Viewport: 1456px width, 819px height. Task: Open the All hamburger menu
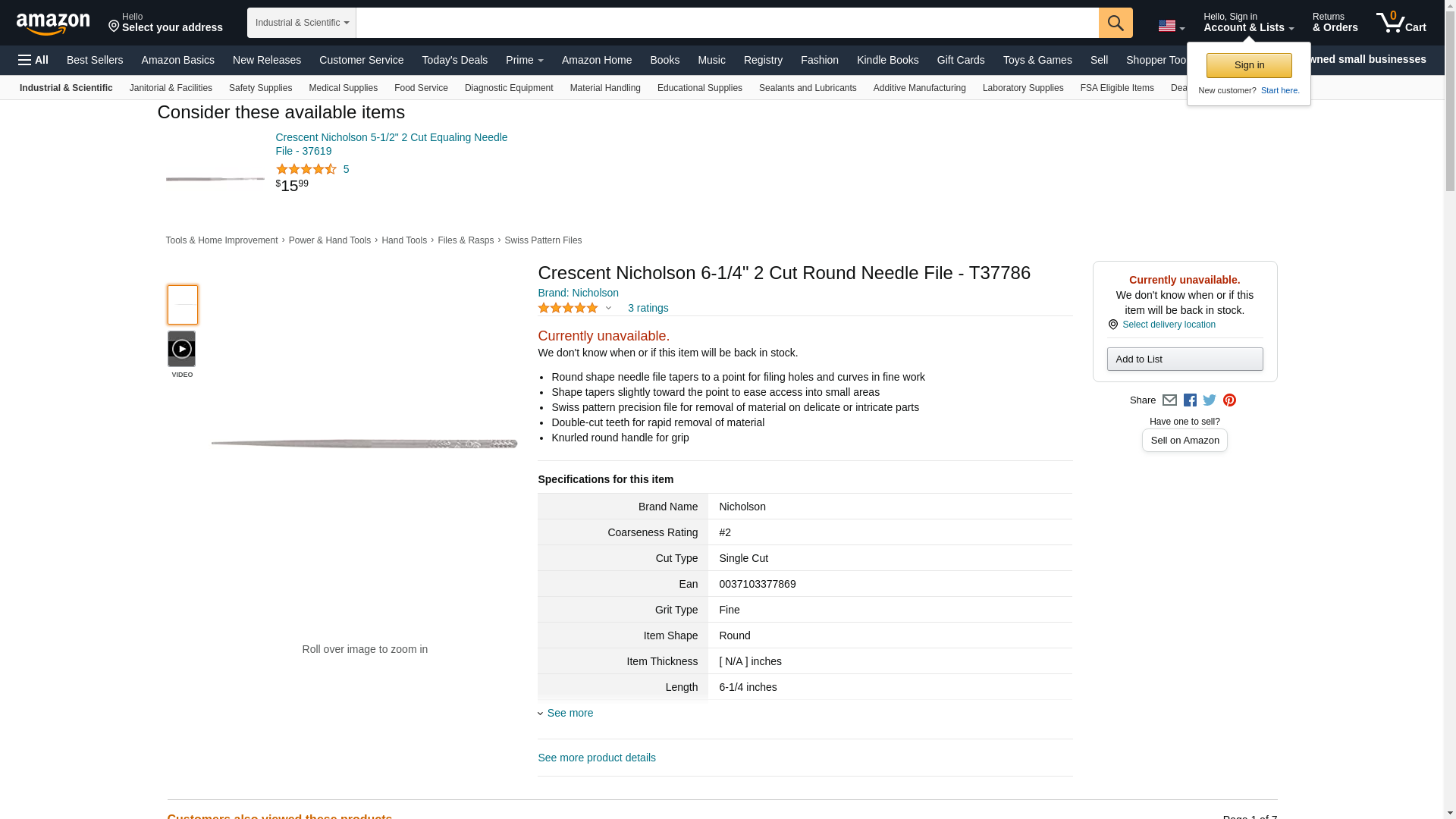click(33, 60)
